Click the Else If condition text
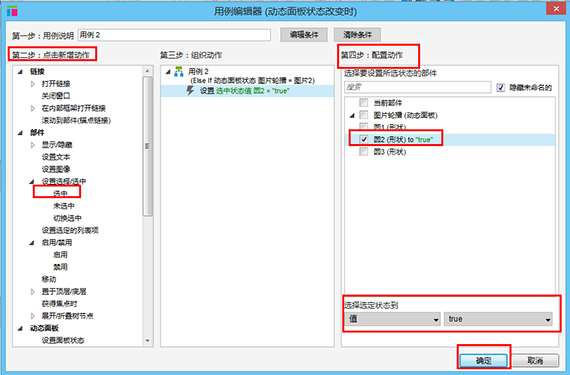 (x=253, y=81)
